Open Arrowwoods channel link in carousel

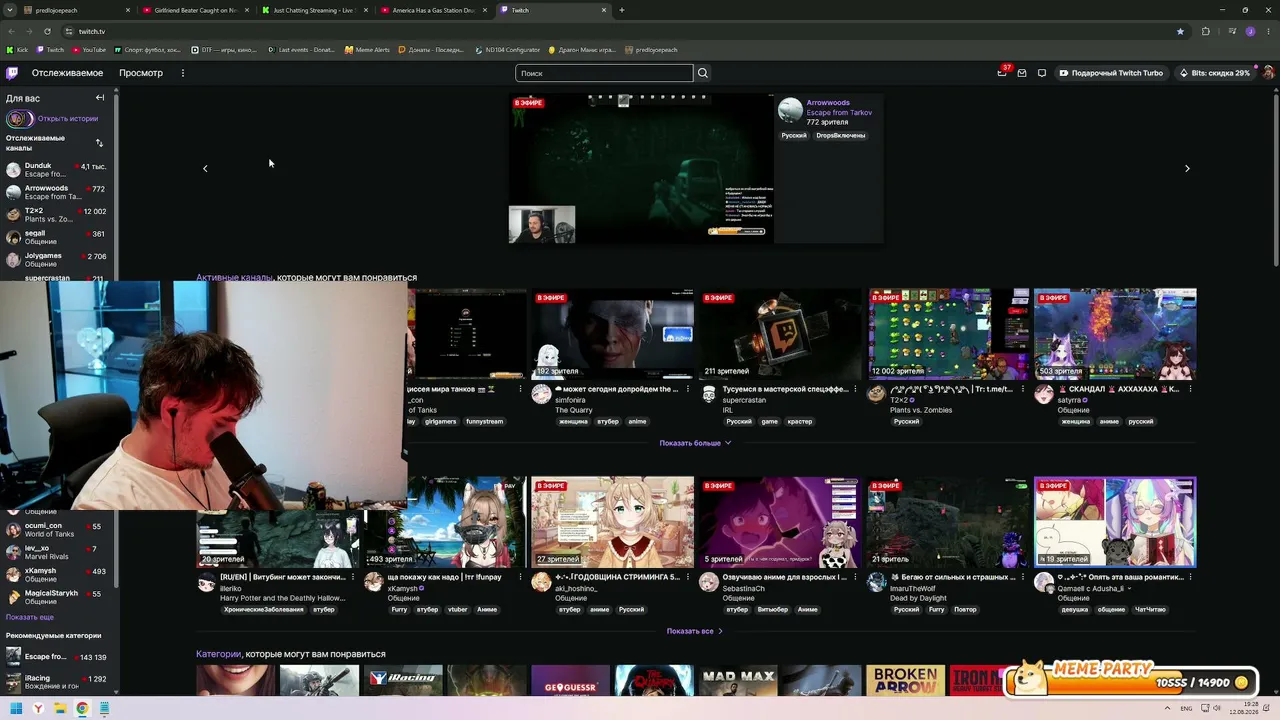(x=828, y=103)
